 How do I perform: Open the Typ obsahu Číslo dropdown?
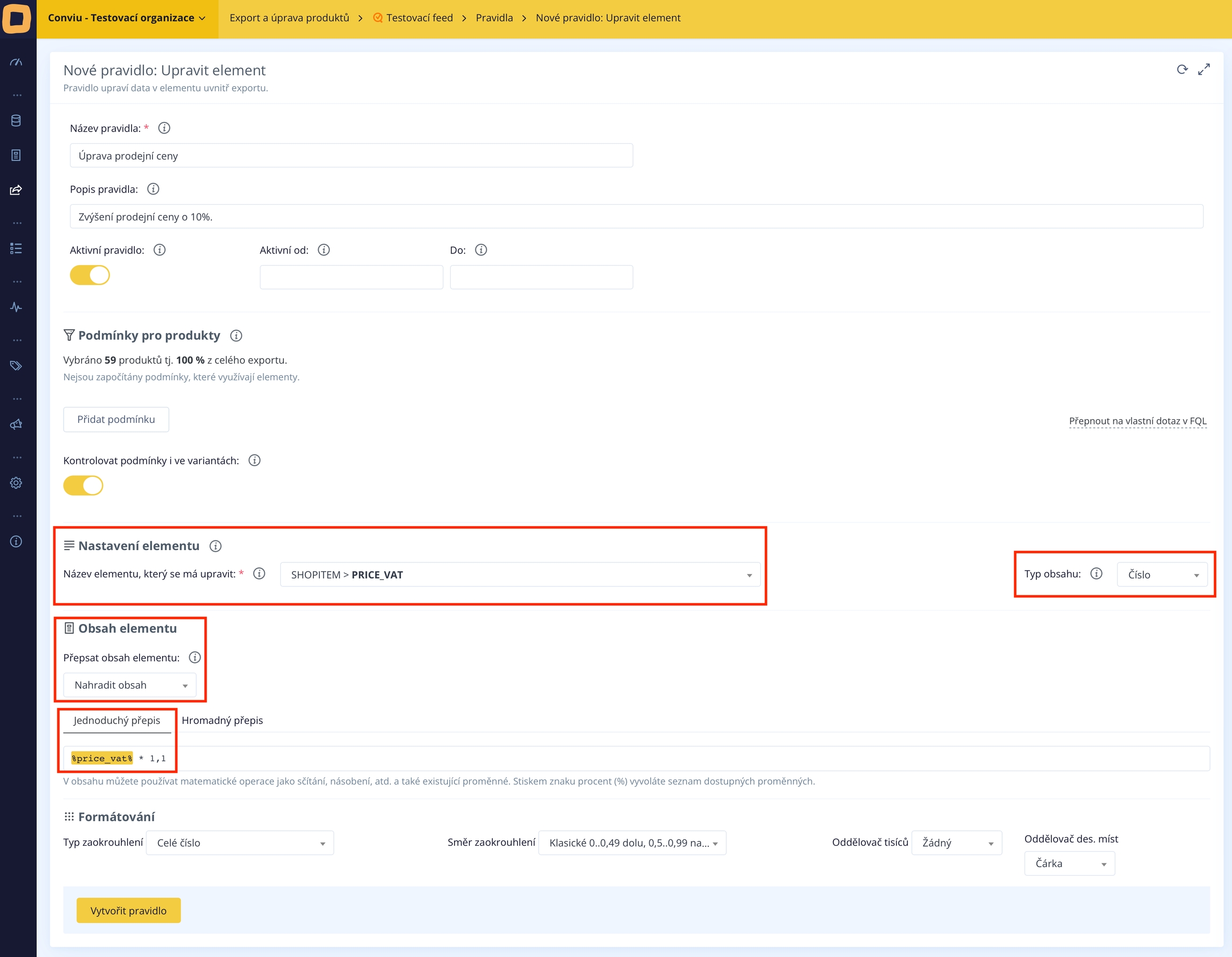coord(1162,575)
